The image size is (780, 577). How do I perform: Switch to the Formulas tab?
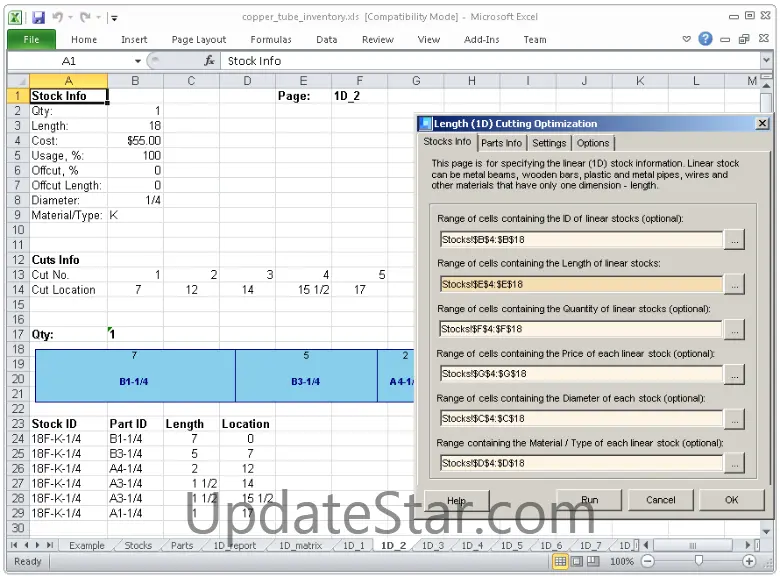point(271,39)
